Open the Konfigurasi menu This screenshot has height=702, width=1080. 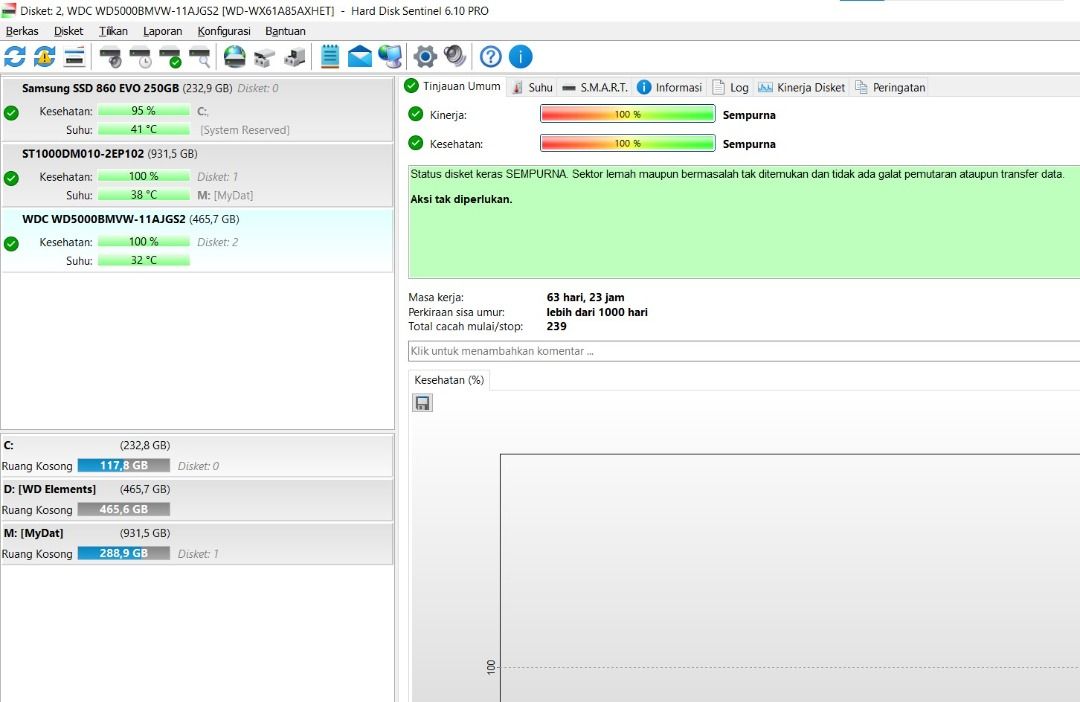point(224,31)
